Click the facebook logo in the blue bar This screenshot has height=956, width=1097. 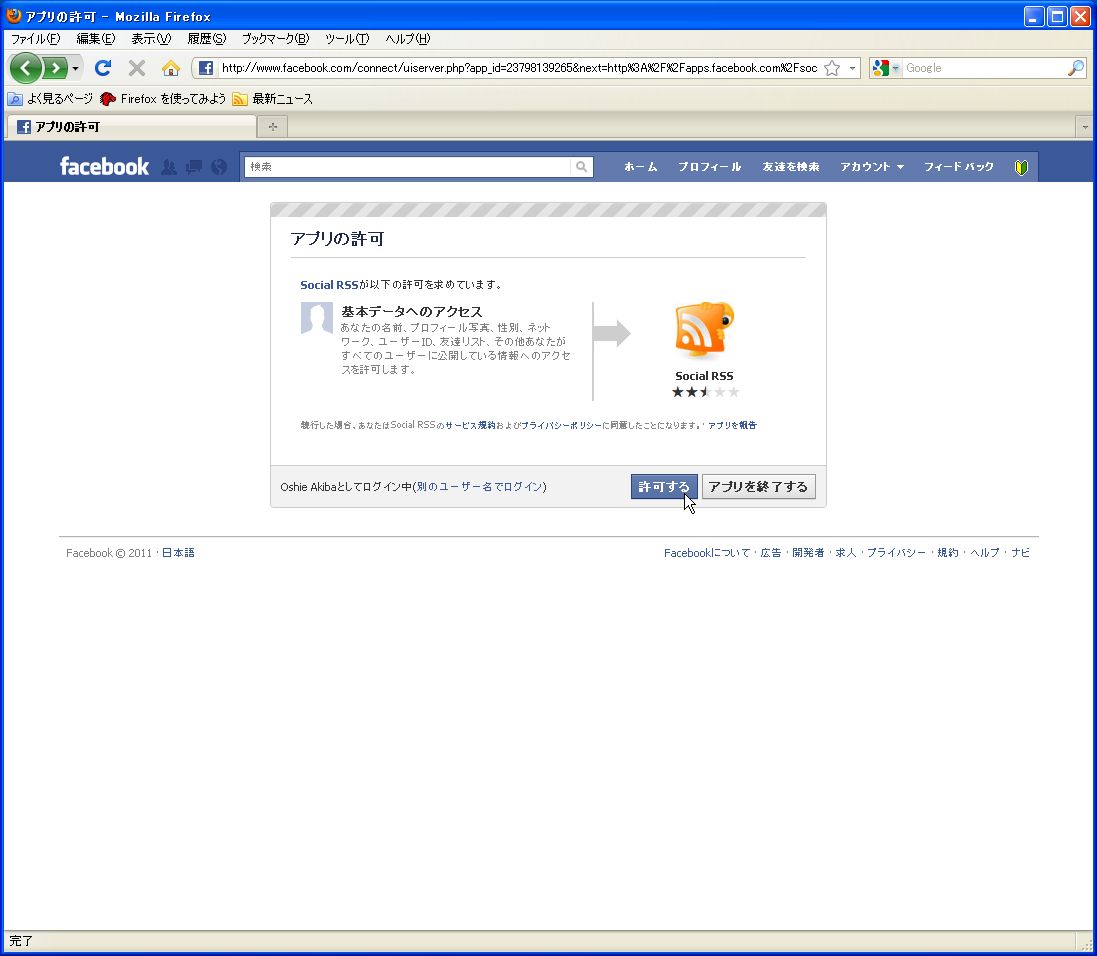104,167
